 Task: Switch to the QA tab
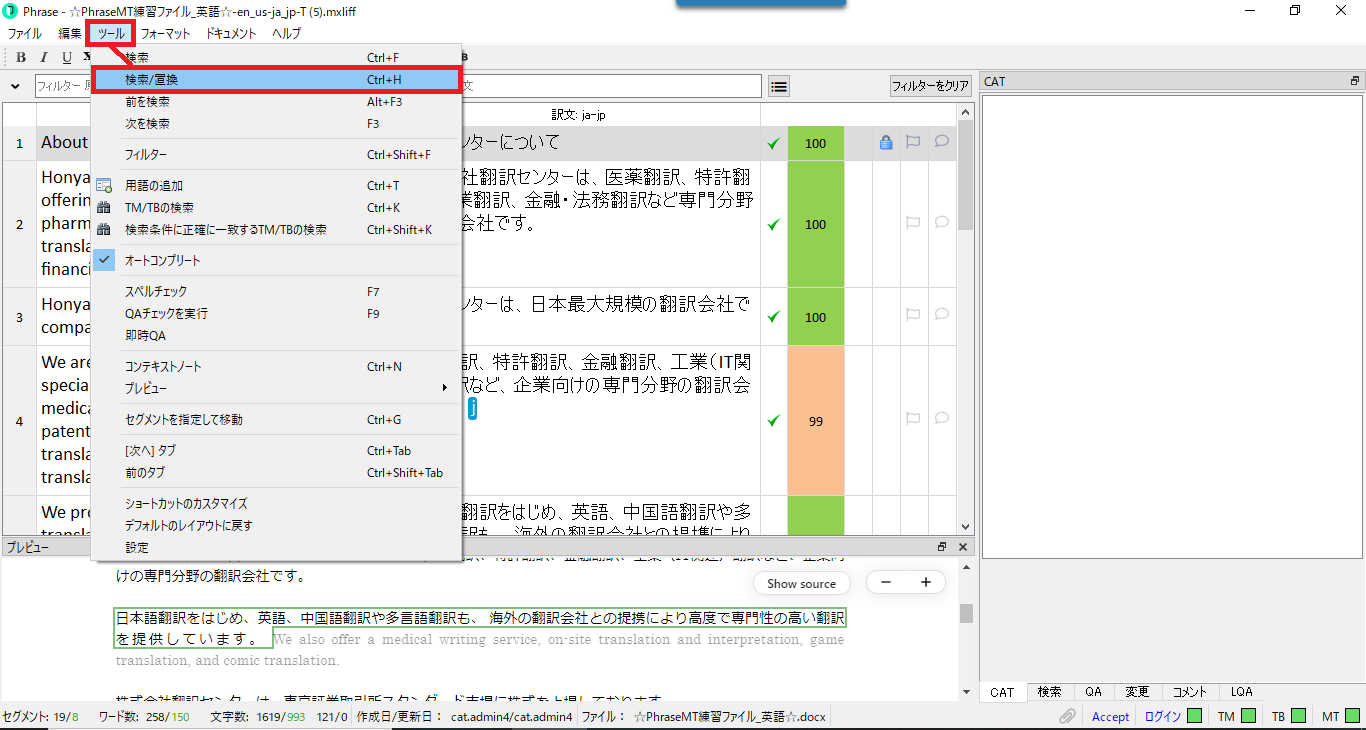(x=1093, y=692)
